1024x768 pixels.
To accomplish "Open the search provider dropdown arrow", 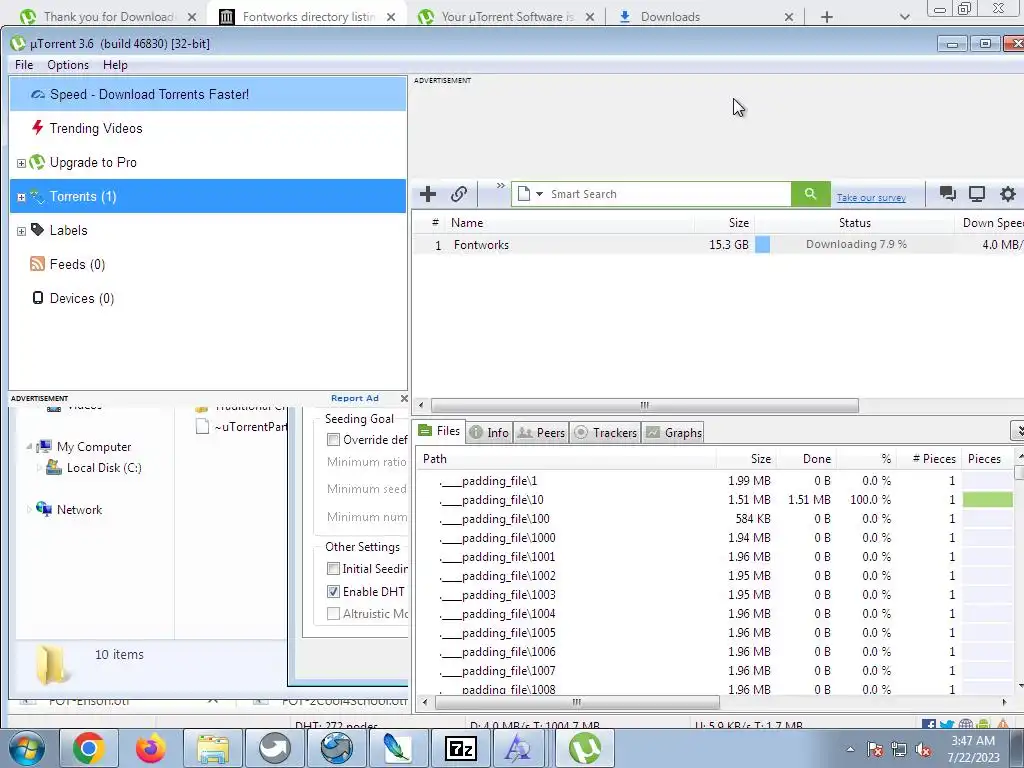I will pos(539,194).
